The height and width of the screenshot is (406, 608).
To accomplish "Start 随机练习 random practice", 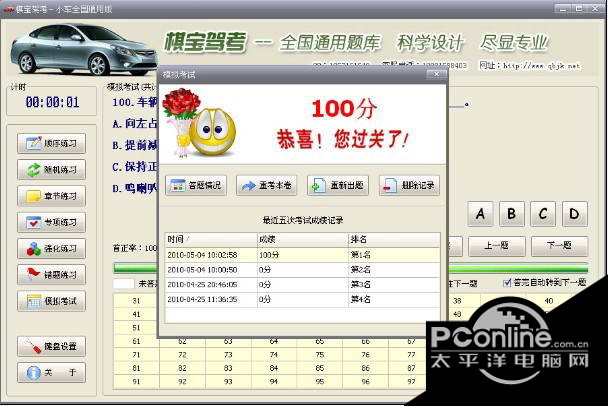I will tap(52, 170).
